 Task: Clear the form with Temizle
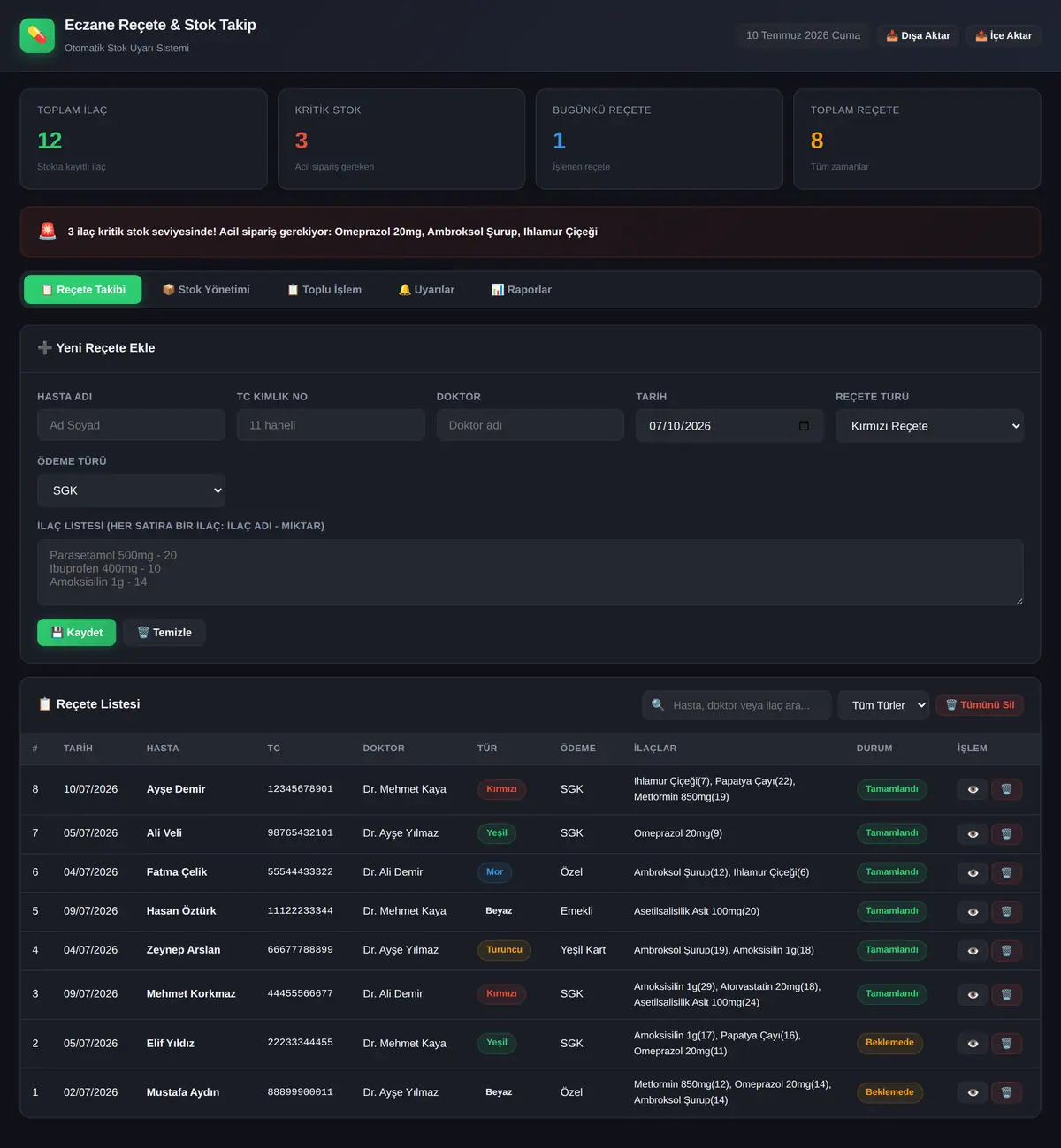pyautogui.click(x=164, y=633)
